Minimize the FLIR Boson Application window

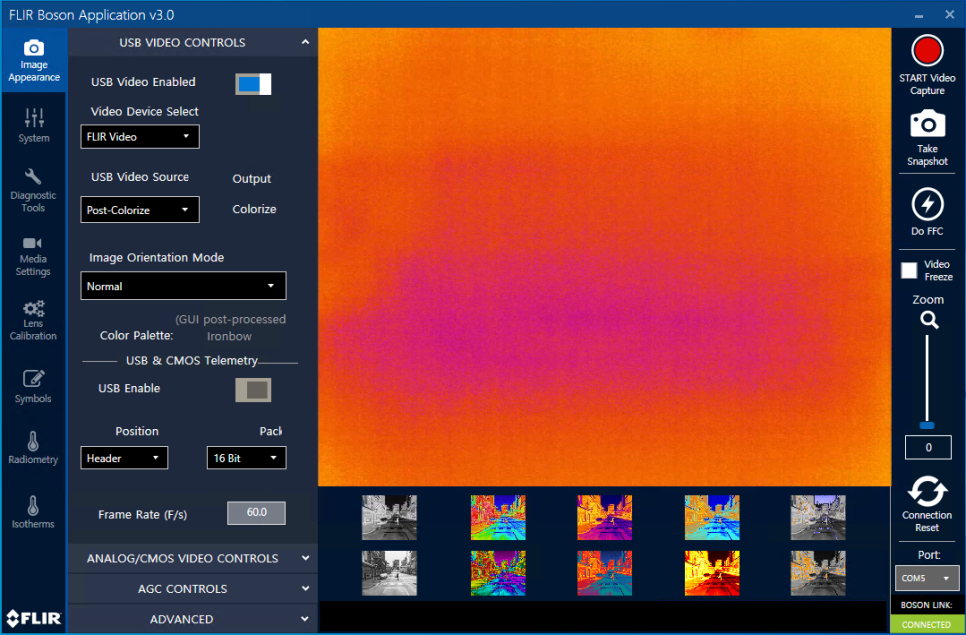pos(919,15)
